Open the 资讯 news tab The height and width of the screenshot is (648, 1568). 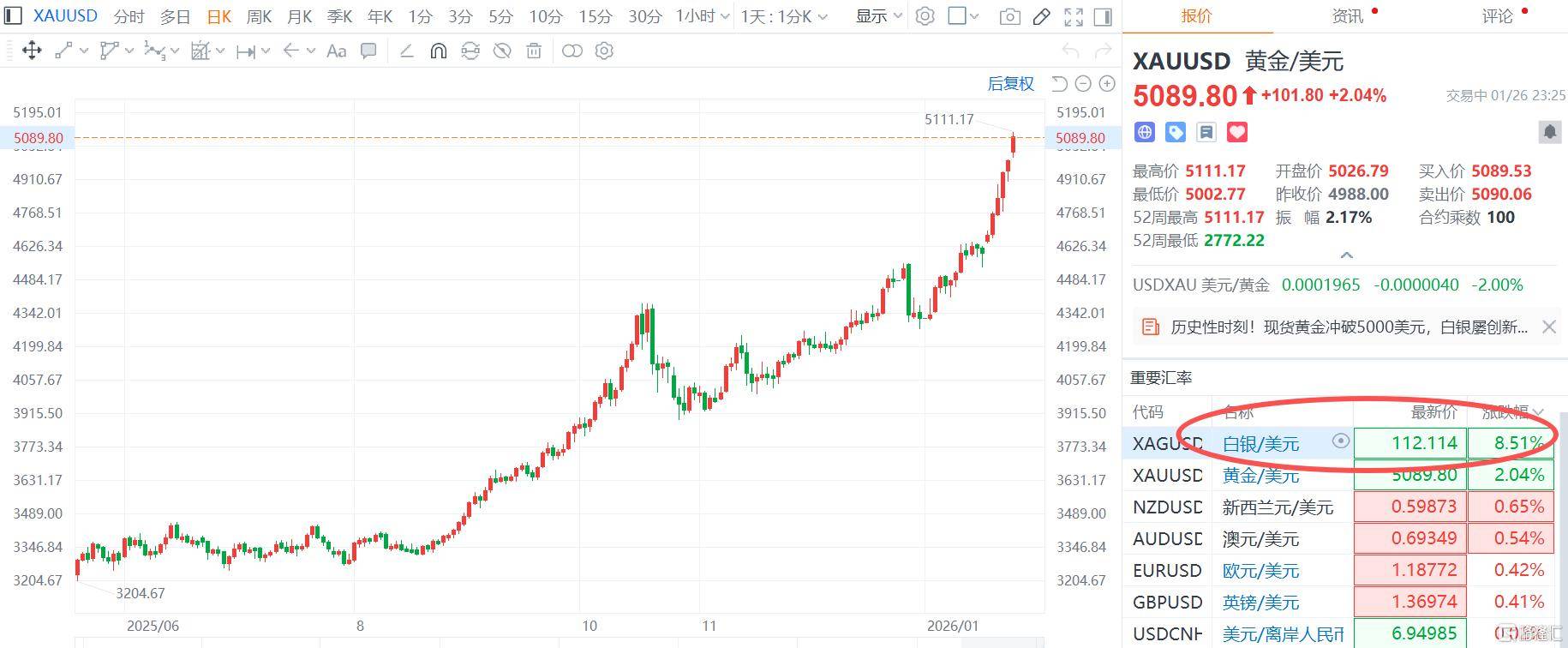tap(1348, 16)
